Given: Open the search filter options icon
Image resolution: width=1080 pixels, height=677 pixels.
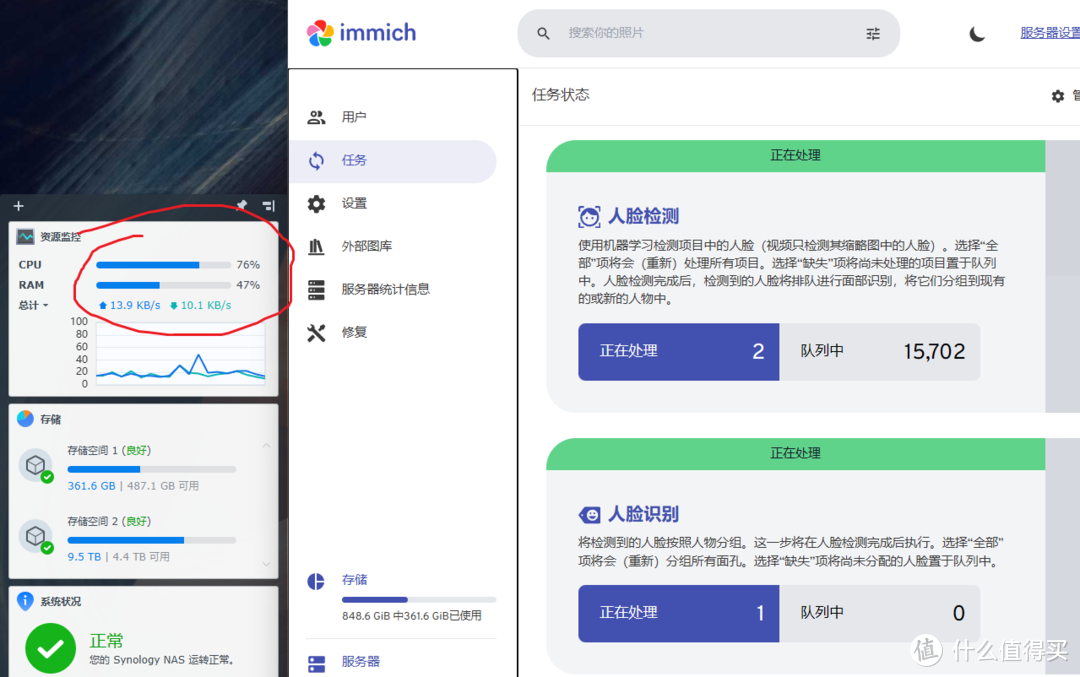Looking at the screenshot, I should coord(872,33).
